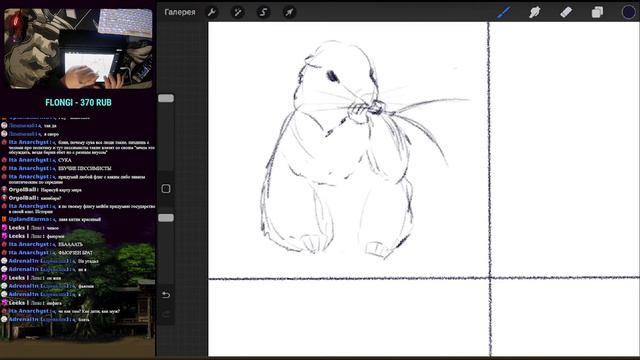Activate the Transform arrow tool
The height and width of the screenshot is (360, 640).
coord(289,12)
